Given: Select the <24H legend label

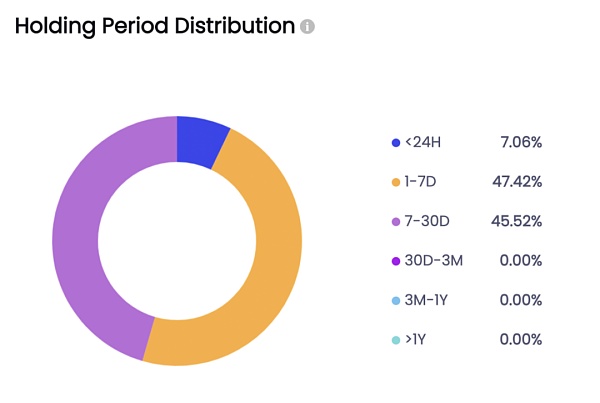Looking at the screenshot, I should [423, 143].
